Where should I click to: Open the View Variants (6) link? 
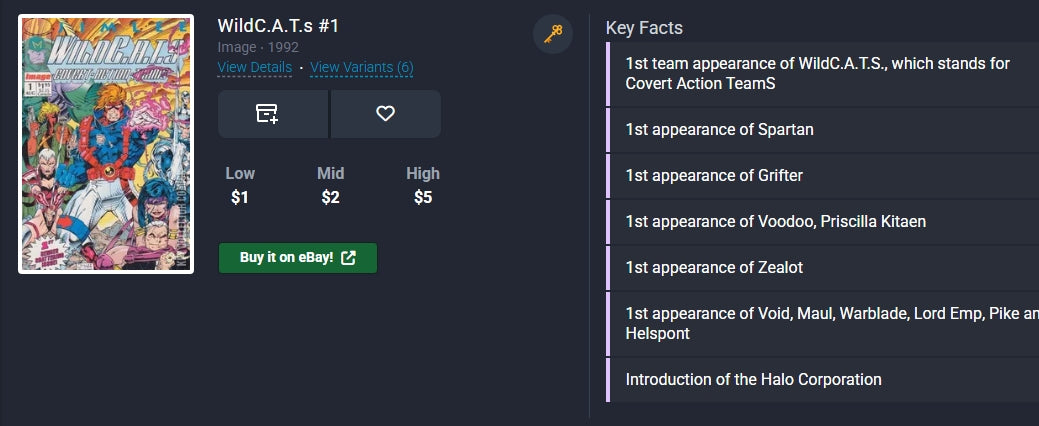[362, 68]
